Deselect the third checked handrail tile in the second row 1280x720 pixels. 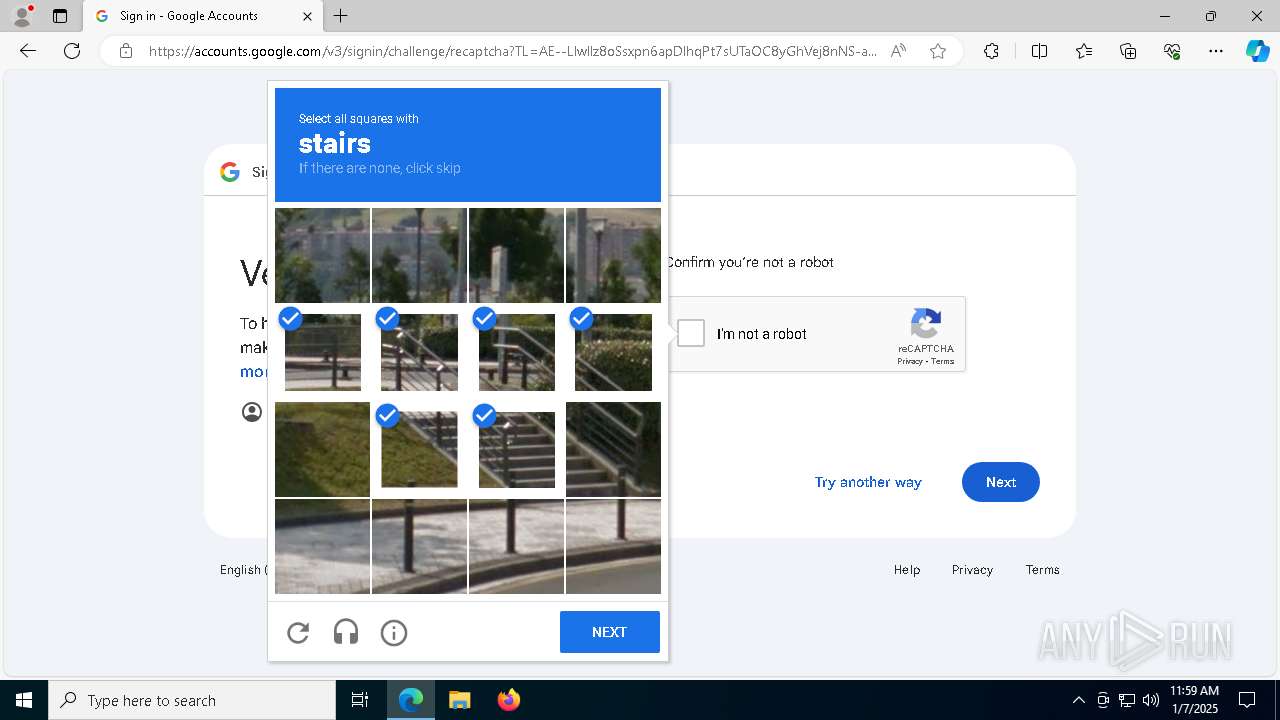pos(516,352)
